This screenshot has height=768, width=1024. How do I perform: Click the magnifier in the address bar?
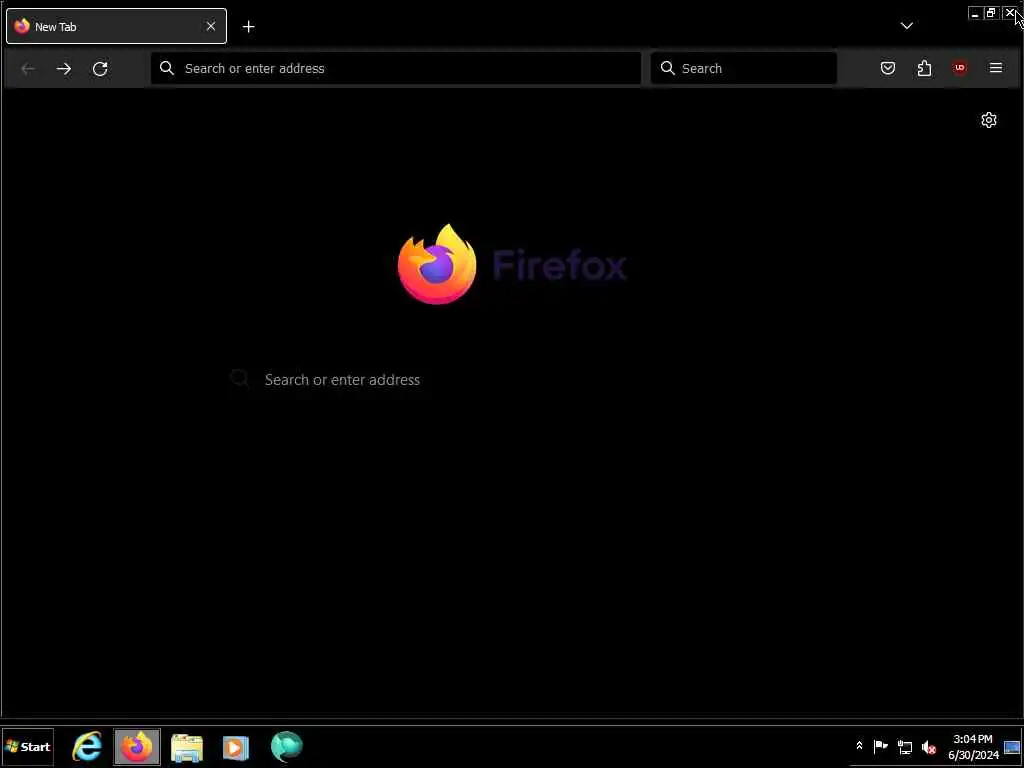[167, 68]
